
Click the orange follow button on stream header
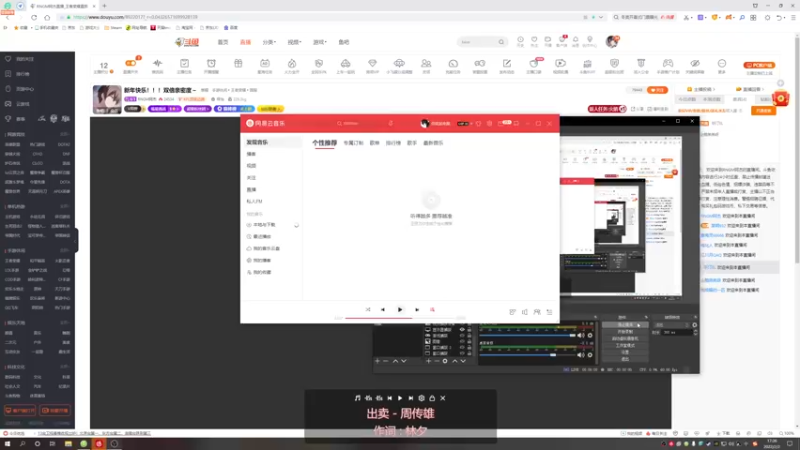pos(657,90)
